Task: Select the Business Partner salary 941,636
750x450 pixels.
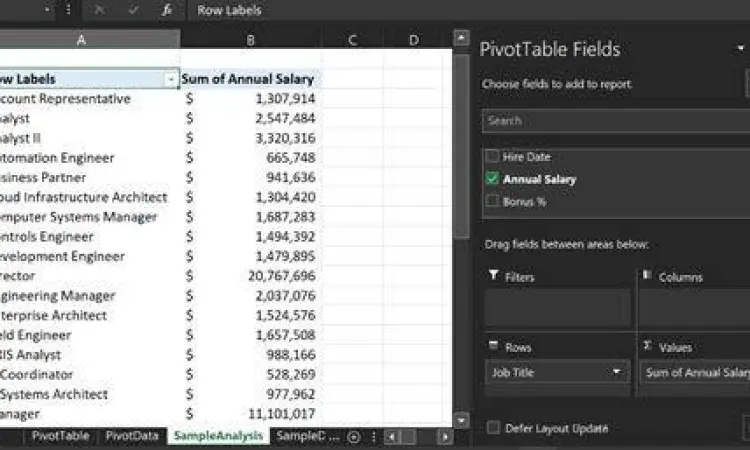Action: [x=251, y=177]
